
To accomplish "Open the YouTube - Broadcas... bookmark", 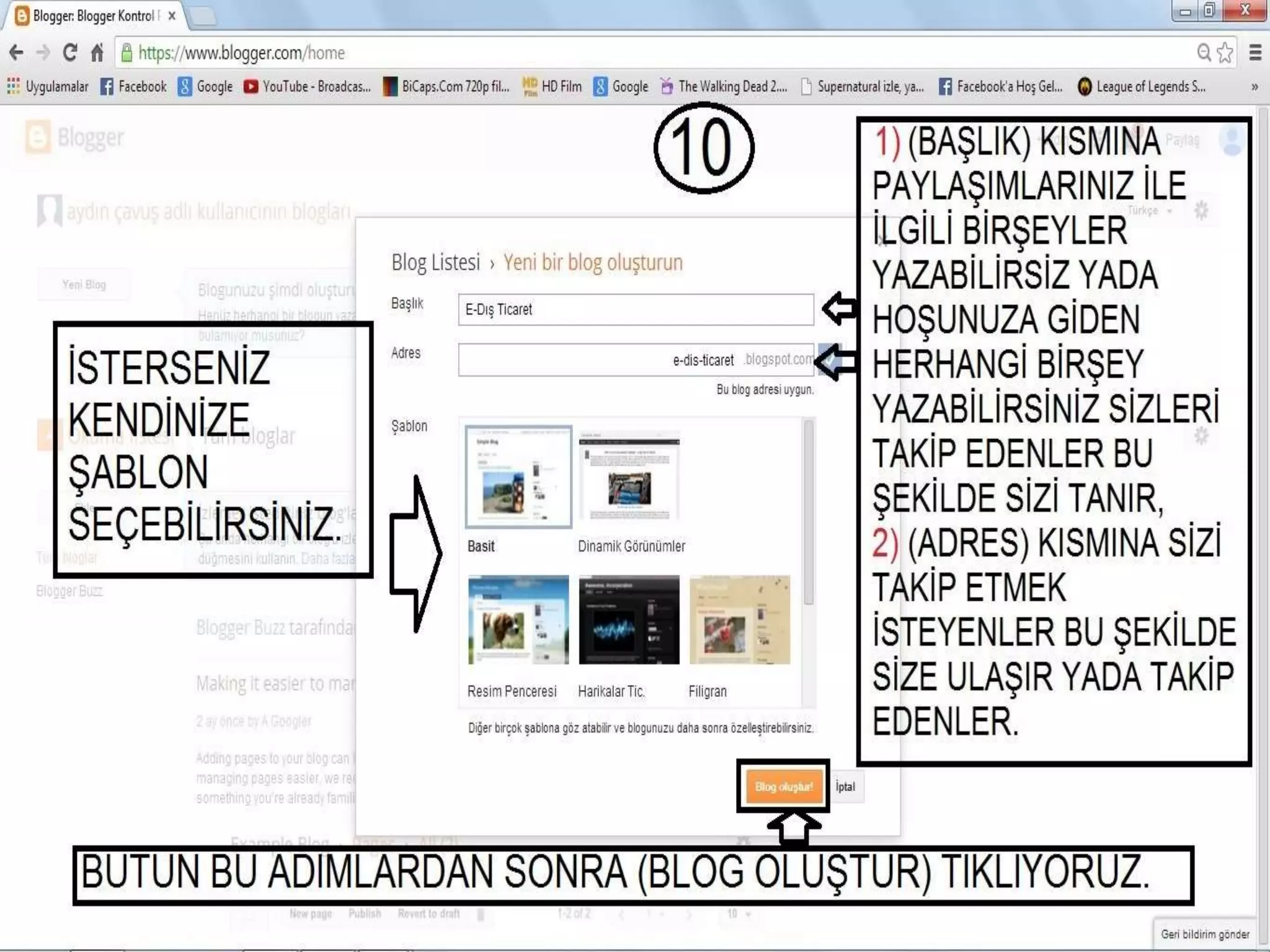I will [x=307, y=86].
